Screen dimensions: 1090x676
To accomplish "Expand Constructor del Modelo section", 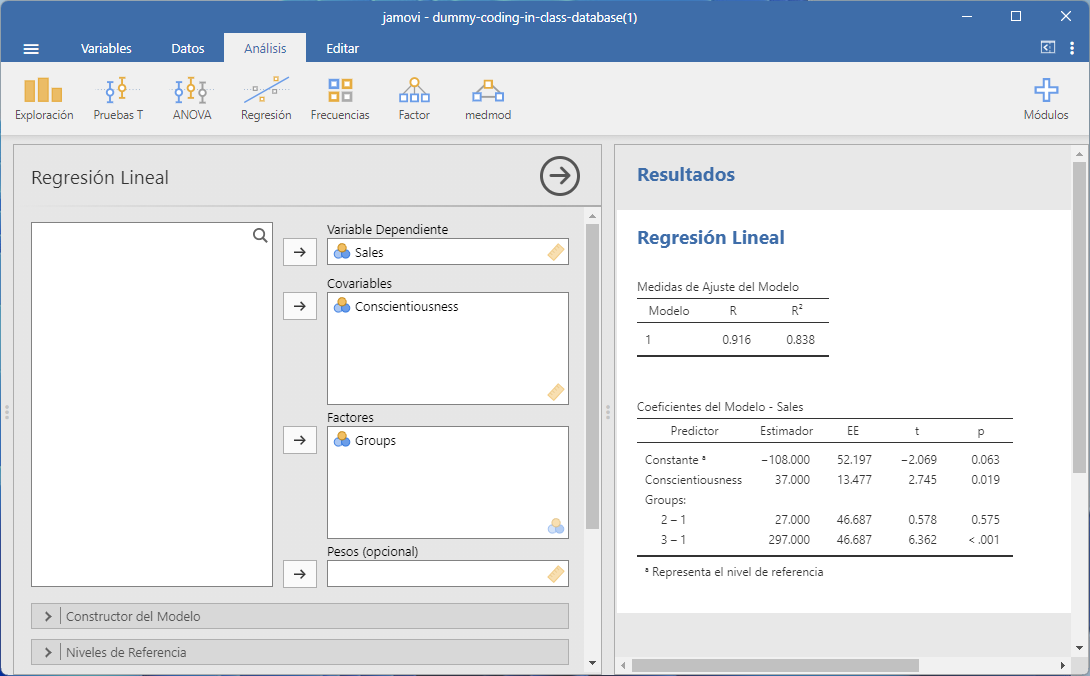I will 300,616.
